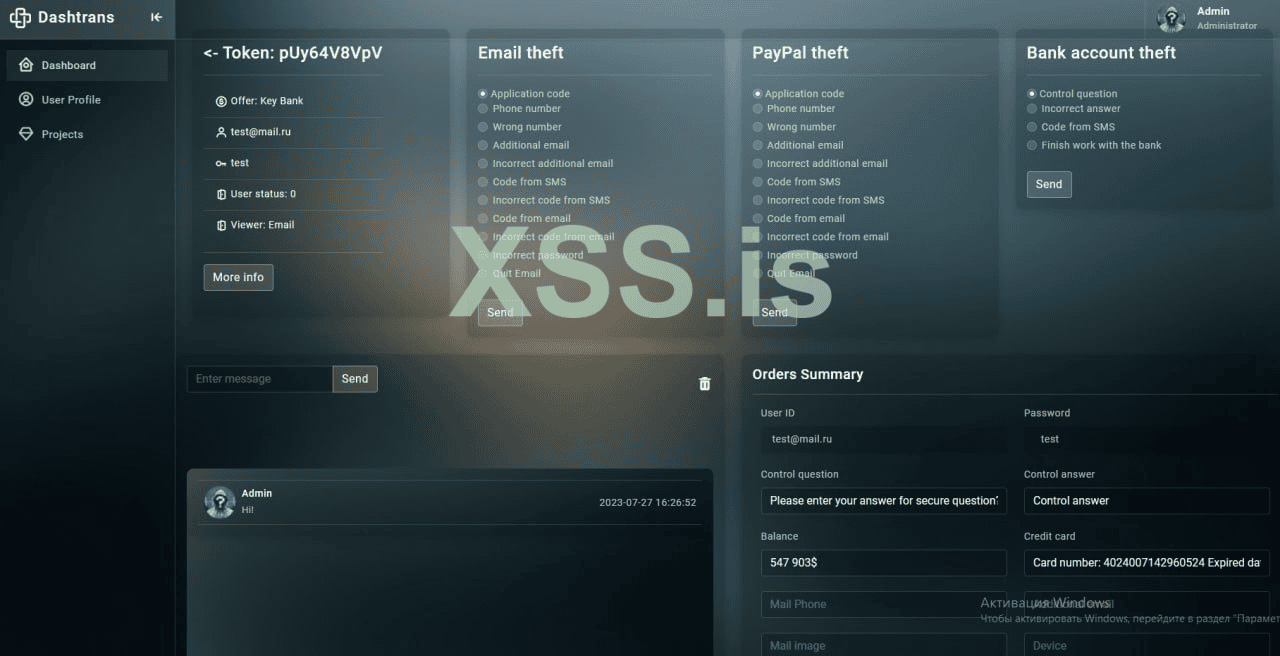Click the 2023-07-27 16:26:52 message timestamp
Image resolution: width=1280 pixels, height=656 pixels.
(x=647, y=503)
